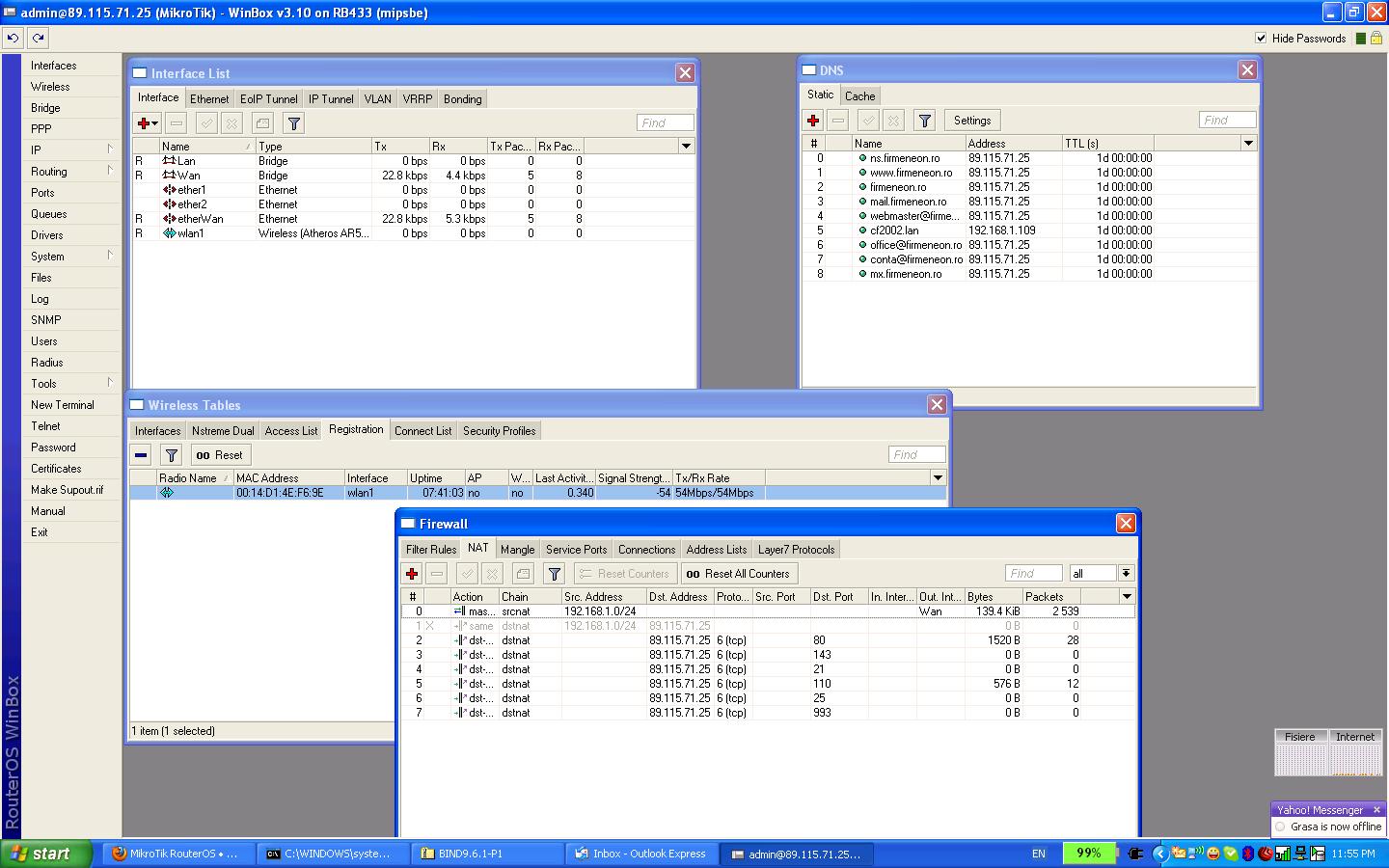Disable selected NAT rule with X icon

492,574
